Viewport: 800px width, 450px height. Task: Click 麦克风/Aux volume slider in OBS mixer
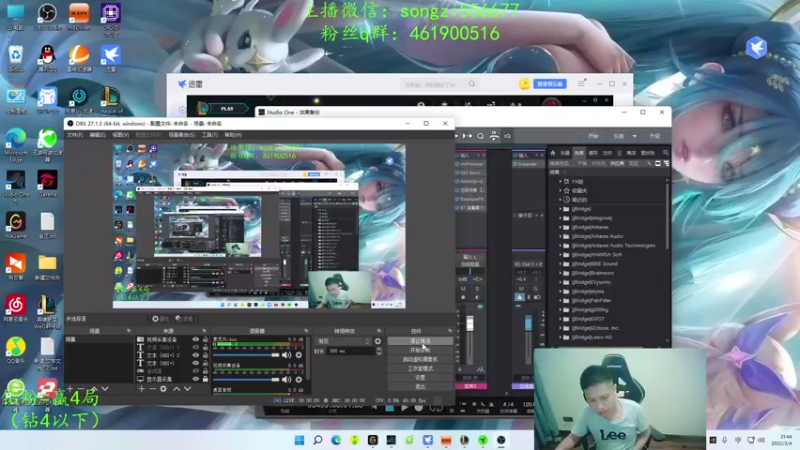point(246,355)
